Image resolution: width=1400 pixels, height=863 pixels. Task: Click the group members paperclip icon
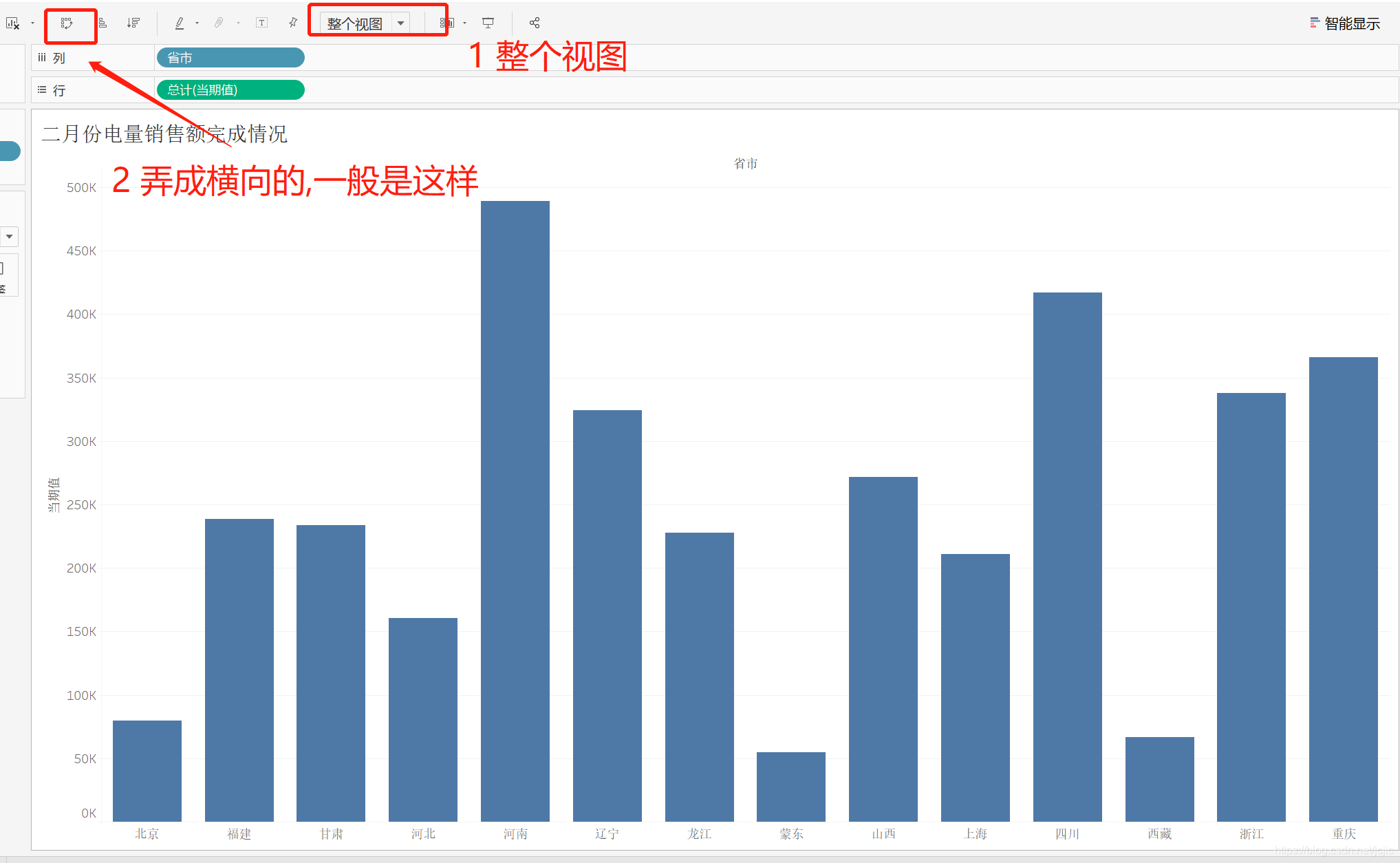tap(219, 23)
